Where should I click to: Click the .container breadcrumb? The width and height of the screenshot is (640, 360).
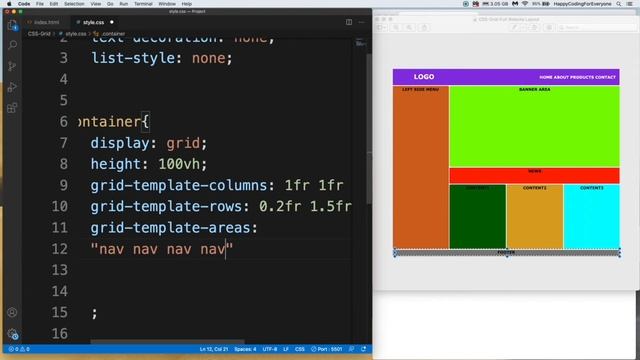(x=113, y=34)
